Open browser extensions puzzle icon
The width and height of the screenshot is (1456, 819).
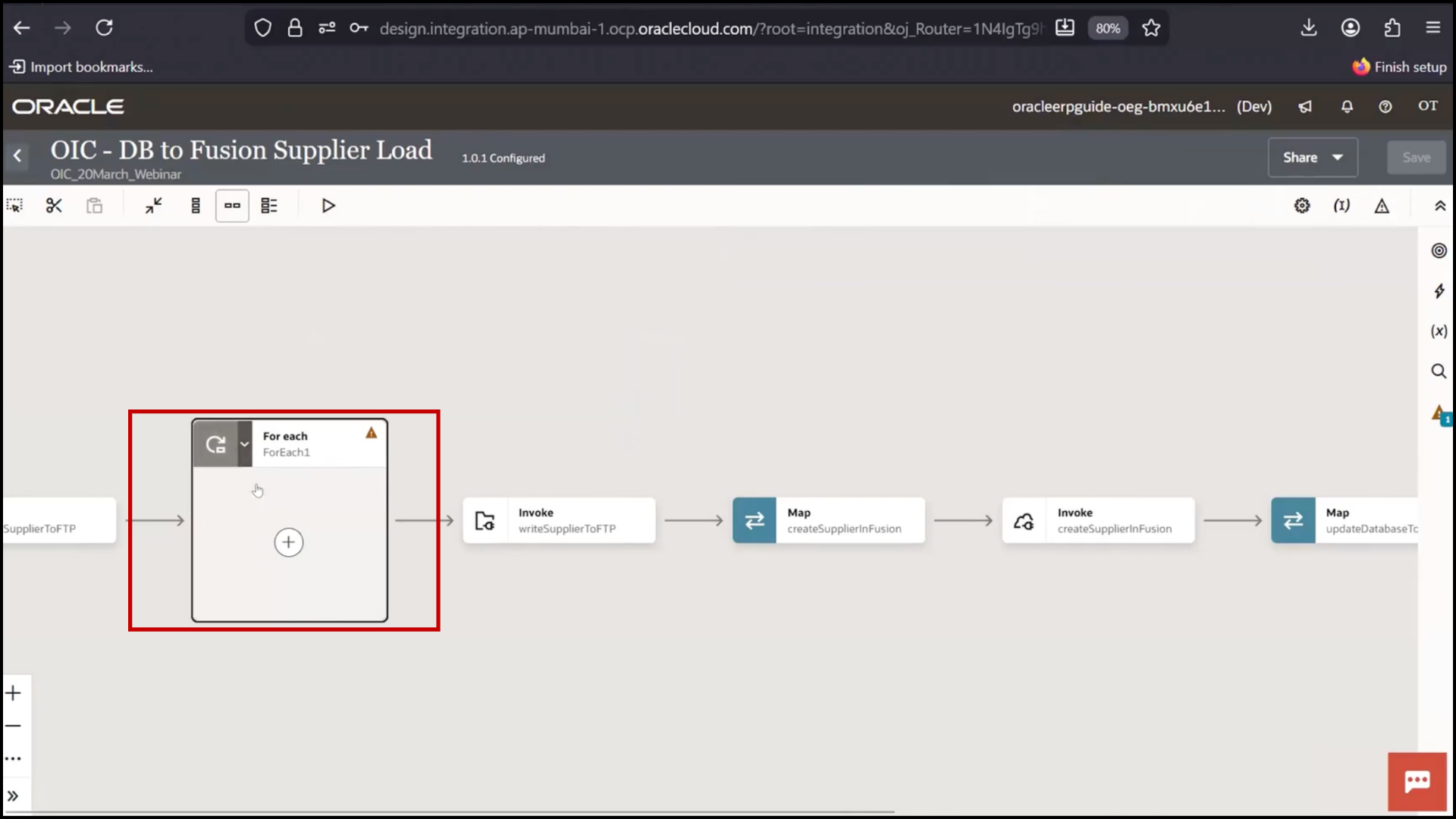pyautogui.click(x=1392, y=28)
